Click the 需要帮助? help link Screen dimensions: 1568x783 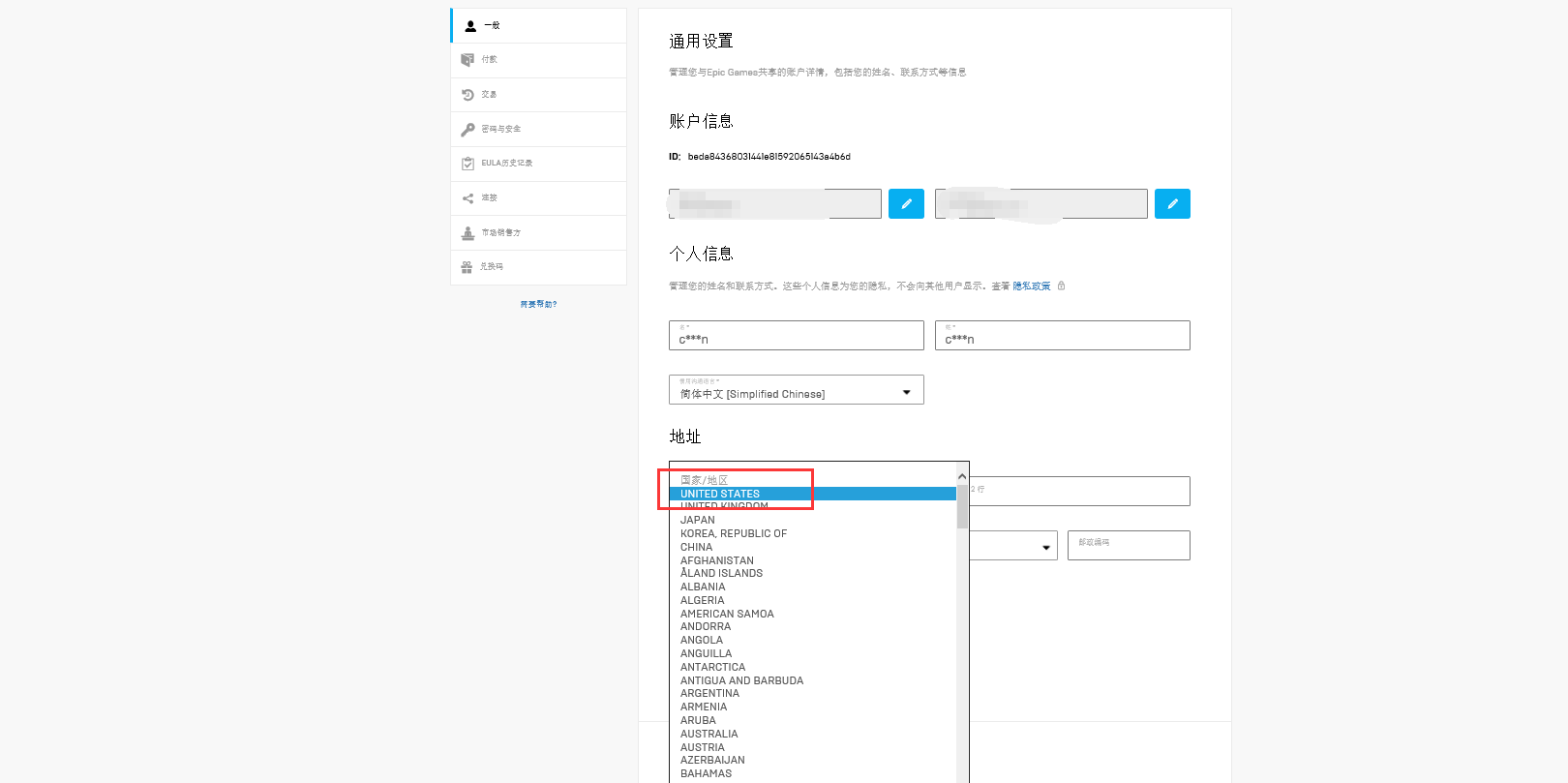[538, 305]
